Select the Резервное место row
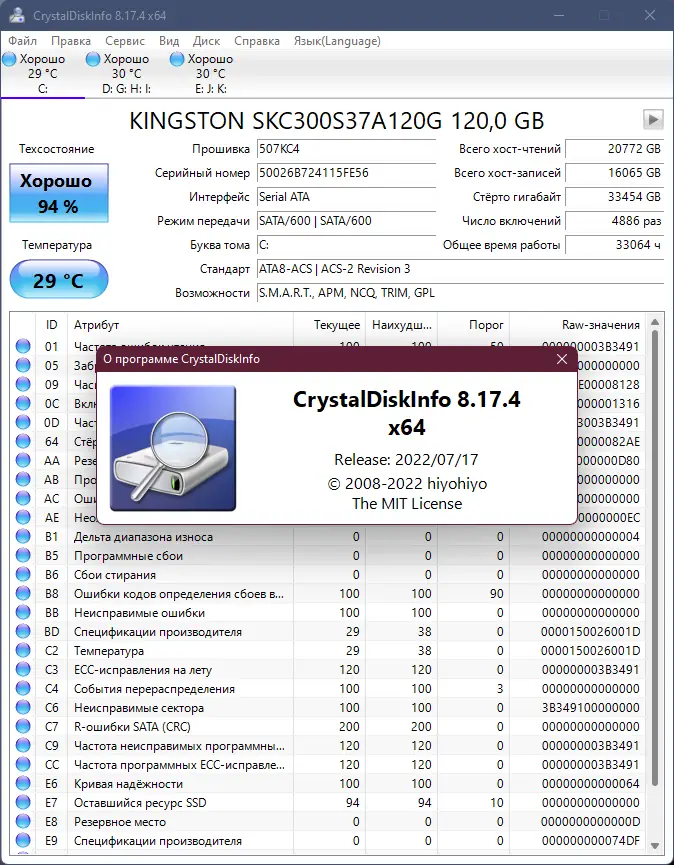This screenshot has width=674, height=865. [x=328, y=822]
